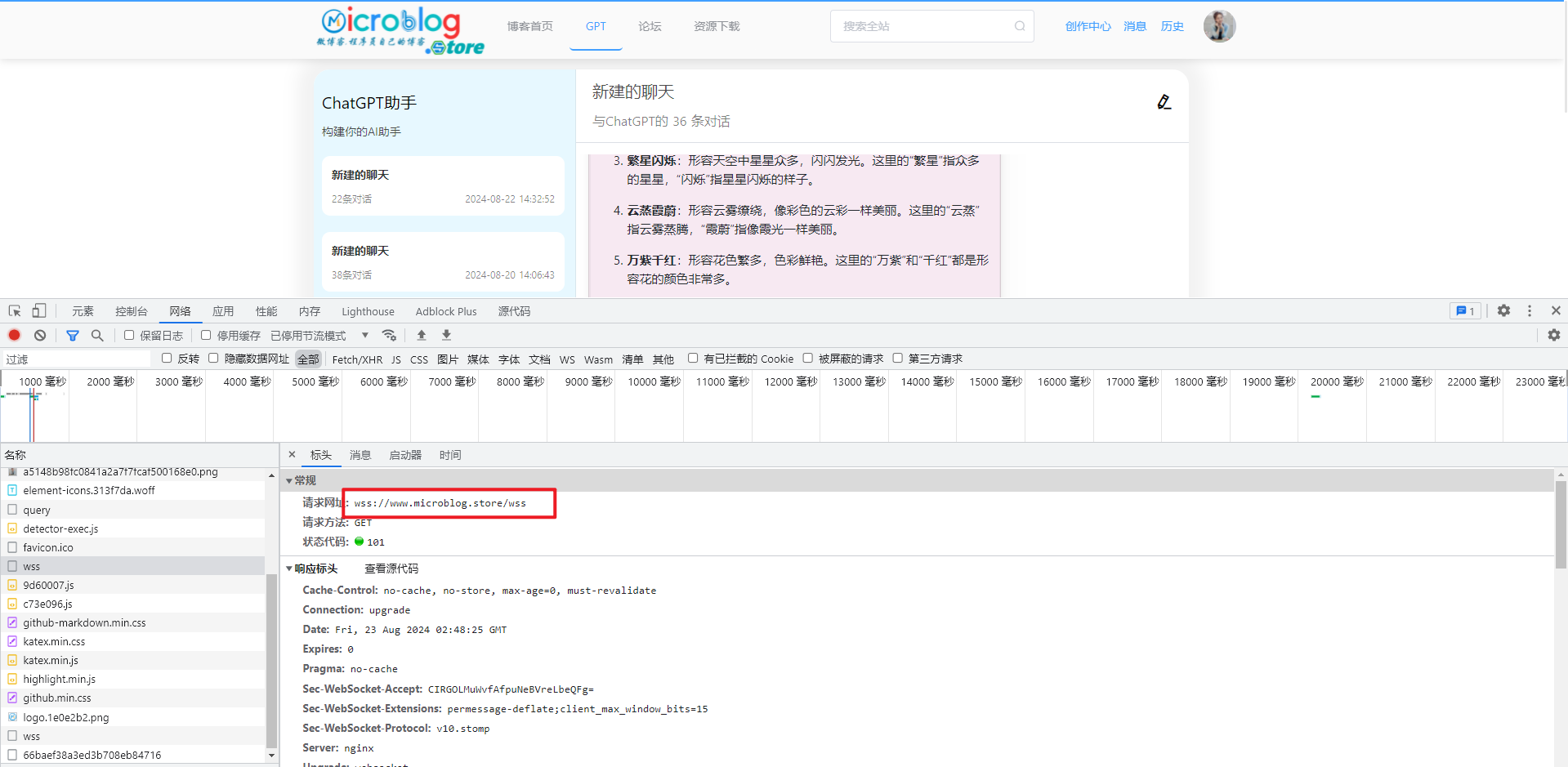
Task: Check the 第三方请求 checkbox
Action: click(x=897, y=358)
